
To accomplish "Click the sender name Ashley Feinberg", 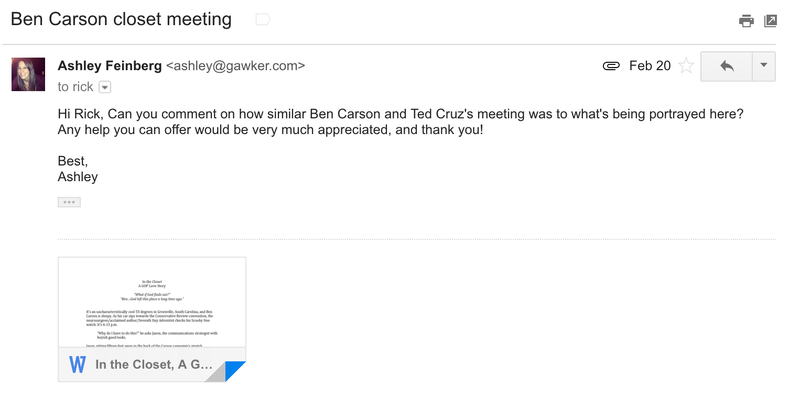I will pos(110,66).
